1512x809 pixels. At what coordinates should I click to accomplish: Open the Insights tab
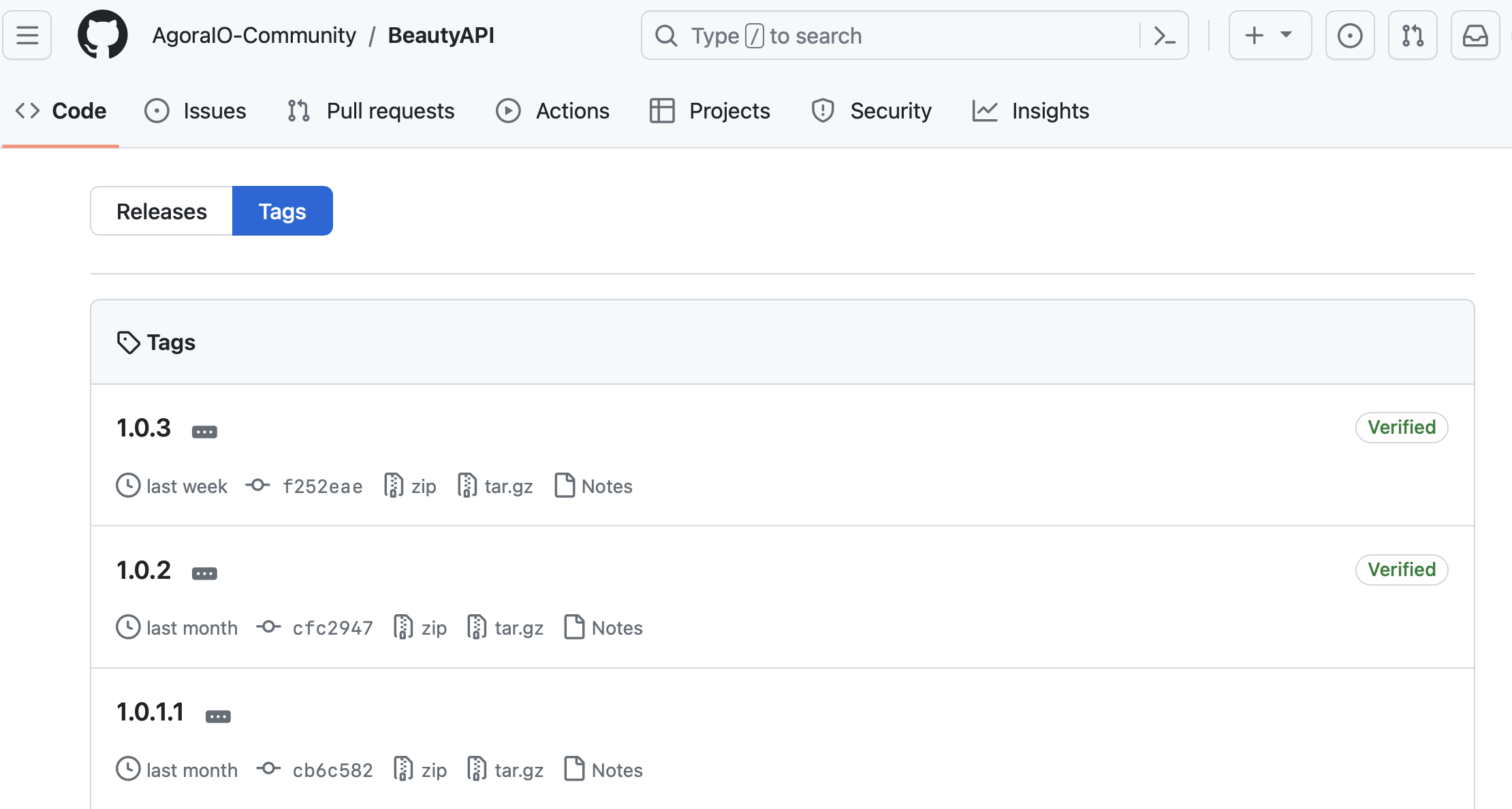[1031, 111]
